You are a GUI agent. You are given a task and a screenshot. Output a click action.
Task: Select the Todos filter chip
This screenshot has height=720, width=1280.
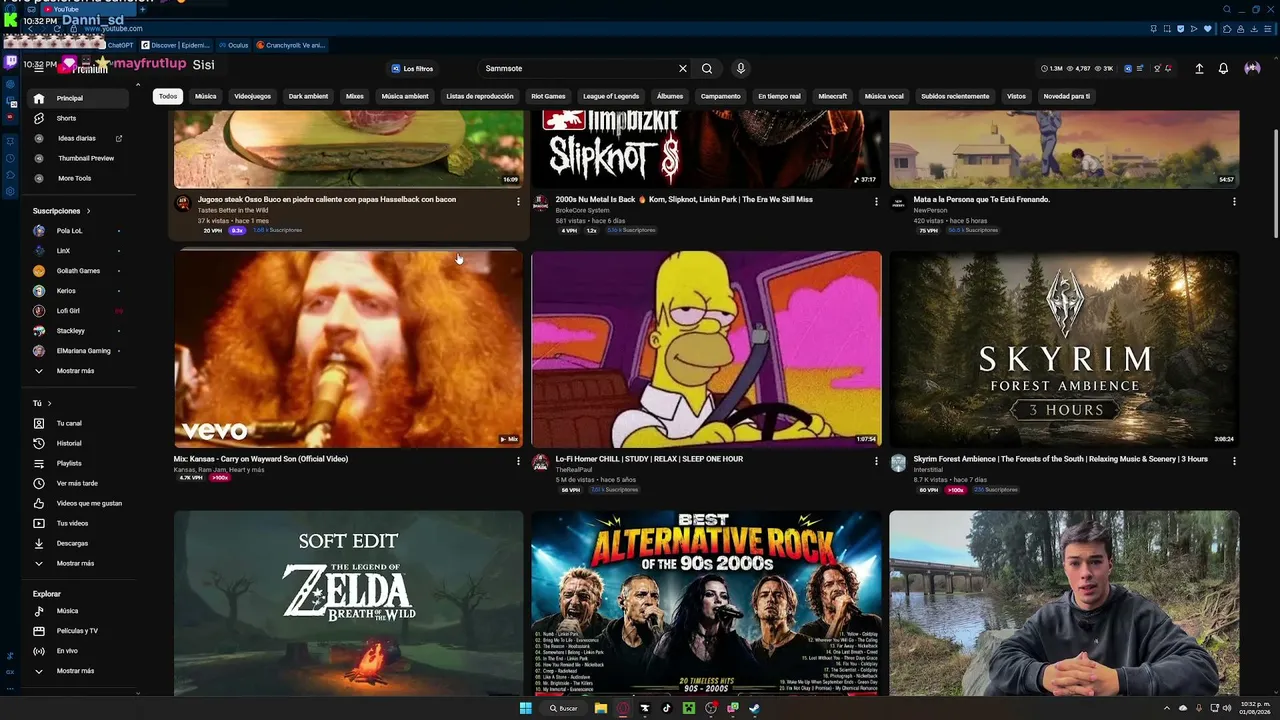click(x=168, y=96)
